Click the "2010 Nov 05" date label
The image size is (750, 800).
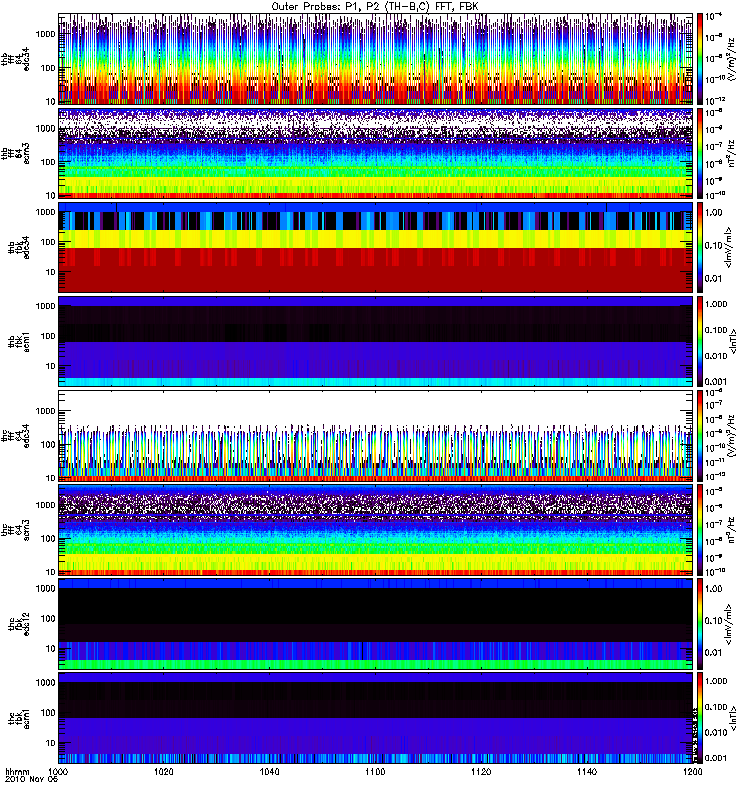(31, 779)
